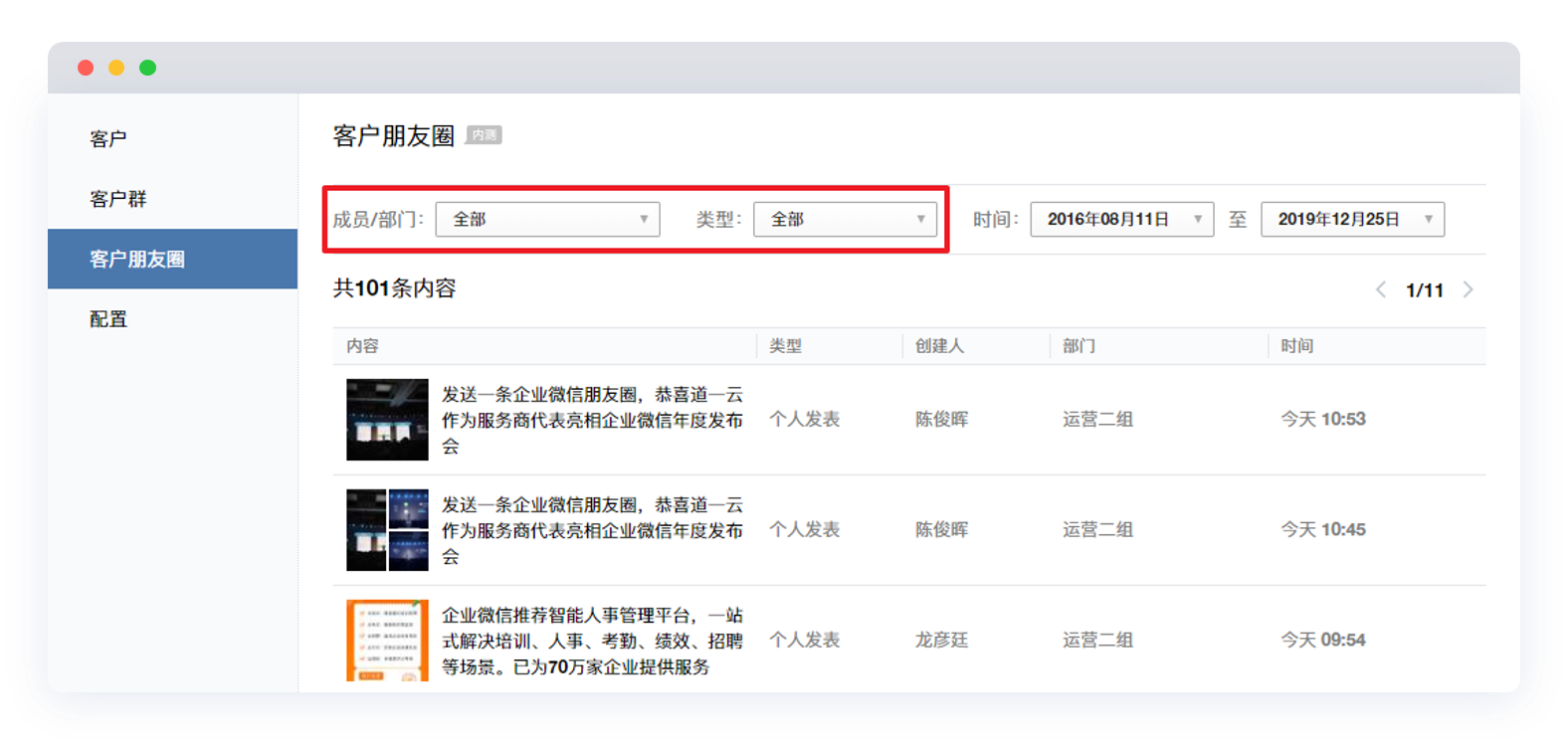Select 客户朋友圈 sidebar item

[137, 259]
